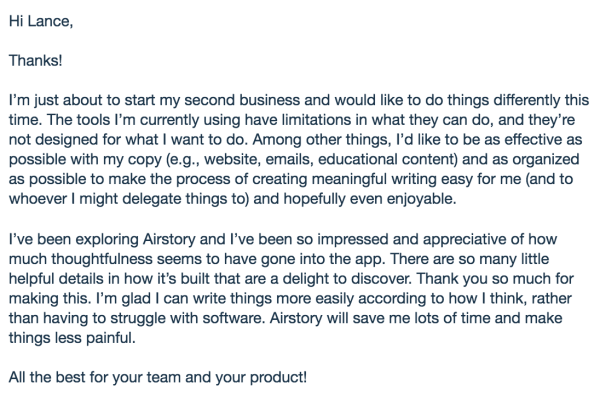600x401 pixels.
Task: Click the phrase 'delight to discover'
Action: tap(346, 279)
